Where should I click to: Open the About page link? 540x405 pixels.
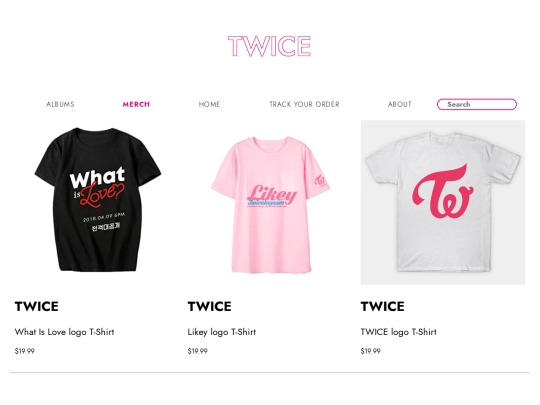click(x=400, y=104)
